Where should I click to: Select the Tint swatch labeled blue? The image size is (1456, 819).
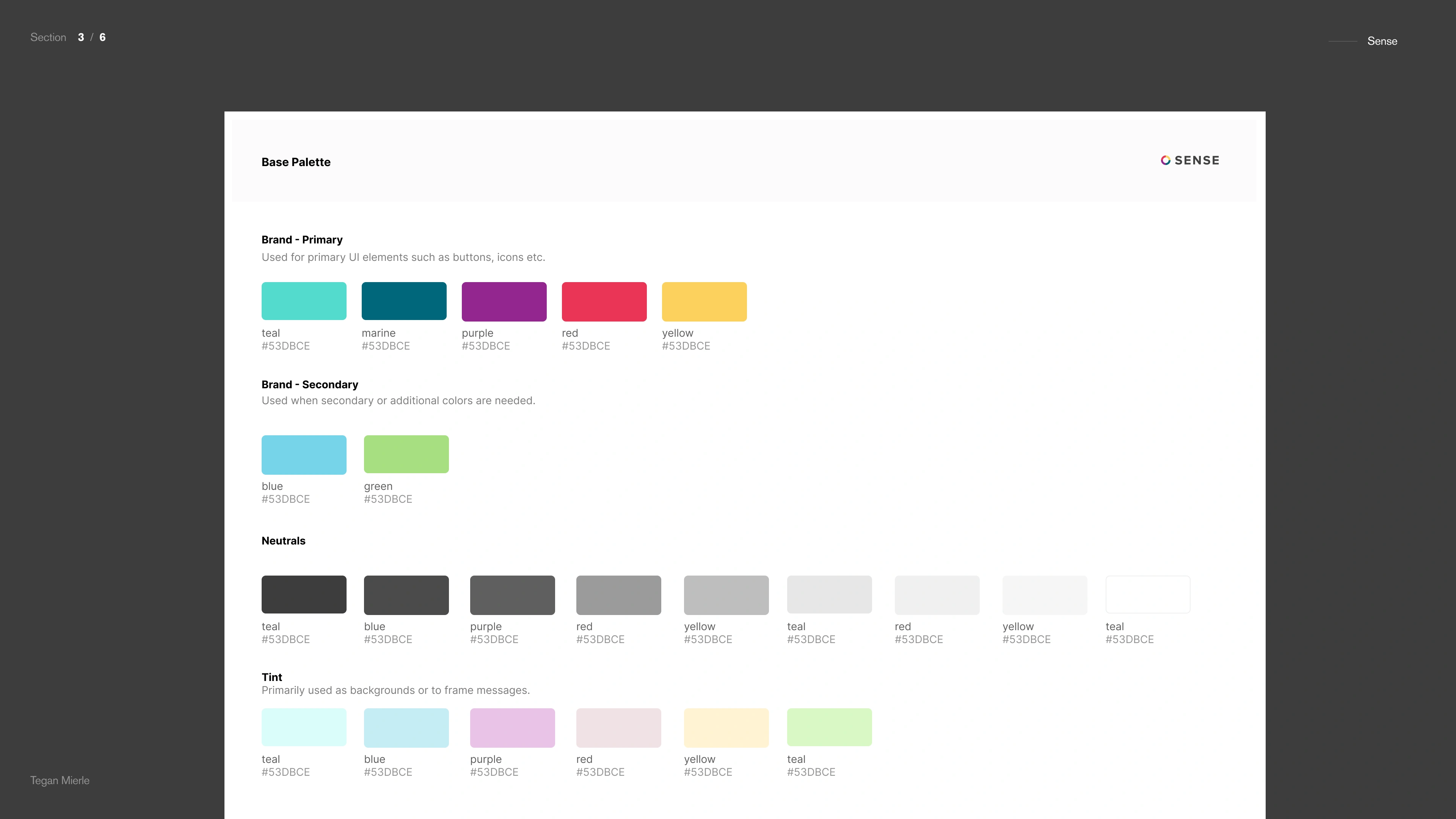406,728
